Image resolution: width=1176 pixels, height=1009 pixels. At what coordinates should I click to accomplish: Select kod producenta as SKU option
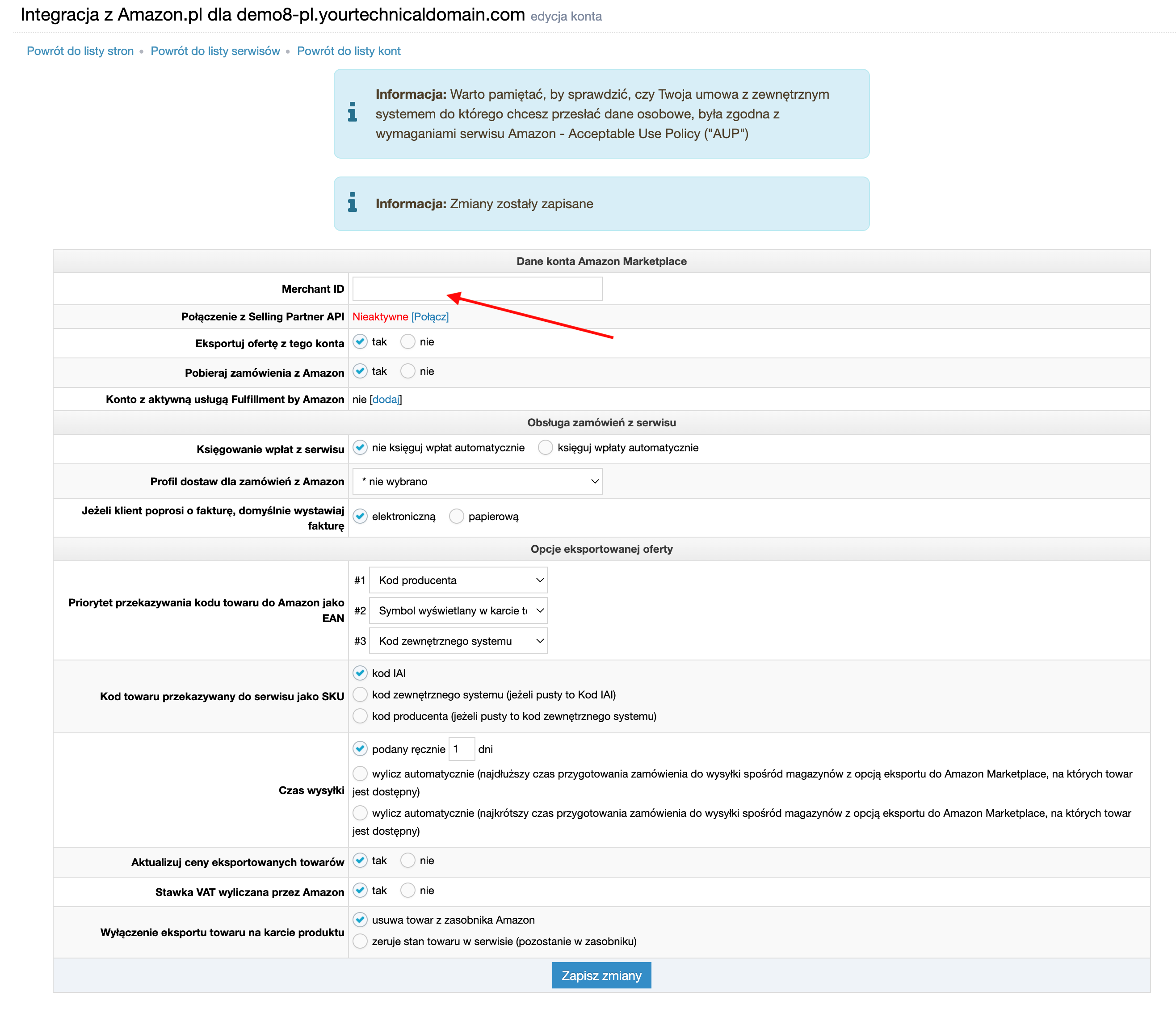click(360, 716)
